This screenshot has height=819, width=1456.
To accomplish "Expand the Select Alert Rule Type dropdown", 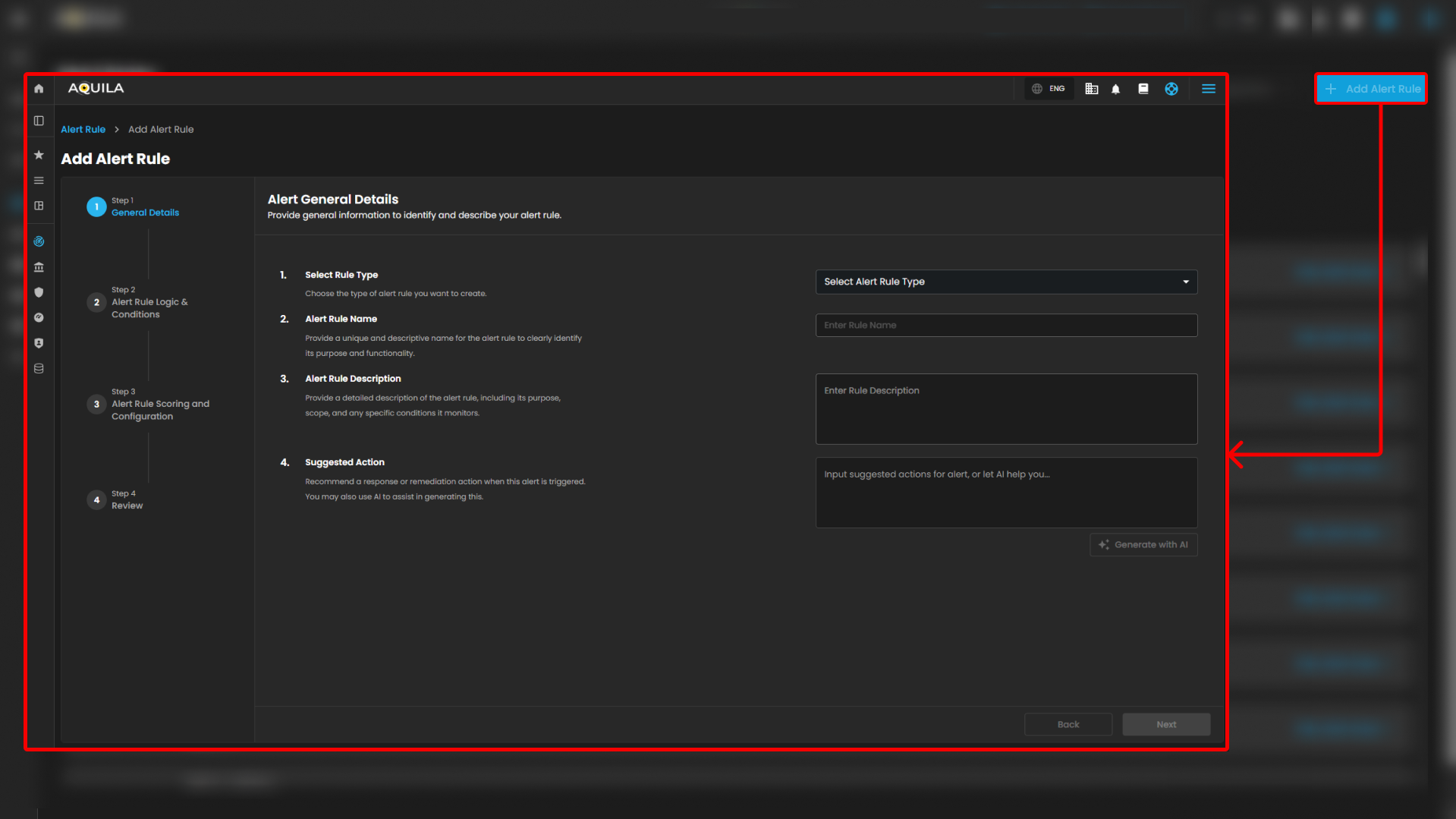I will pos(1006,282).
